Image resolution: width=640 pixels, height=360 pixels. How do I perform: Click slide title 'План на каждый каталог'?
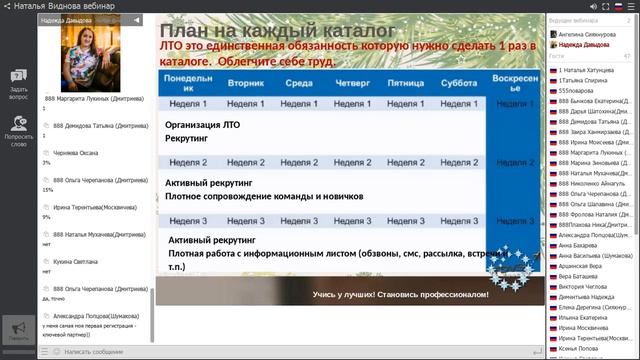[278, 31]
